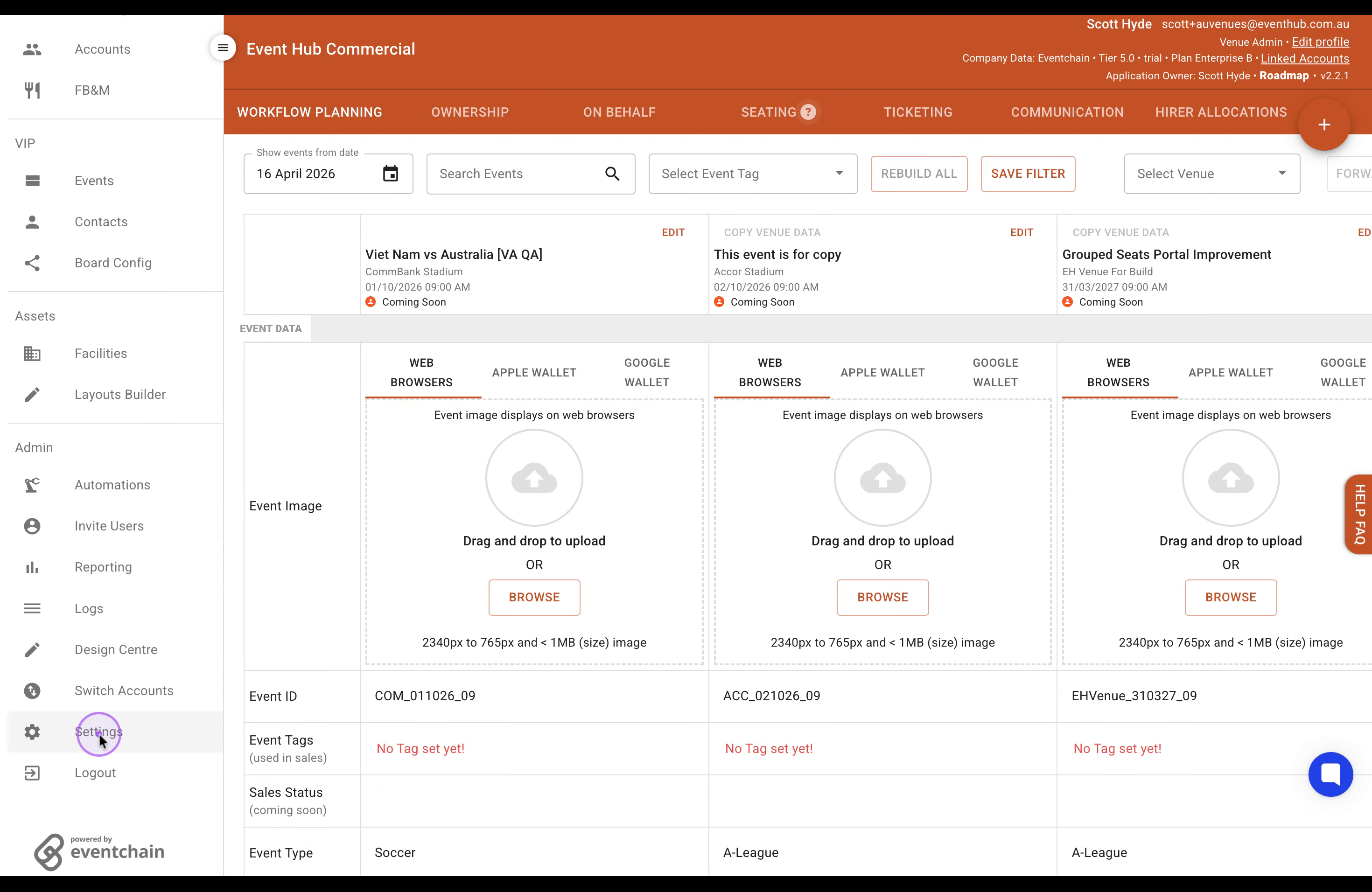This screenshot has height=892, width=1372.
Task: Click the Contacts person icon
Action: pyautogui.click(x=32, y=222)
